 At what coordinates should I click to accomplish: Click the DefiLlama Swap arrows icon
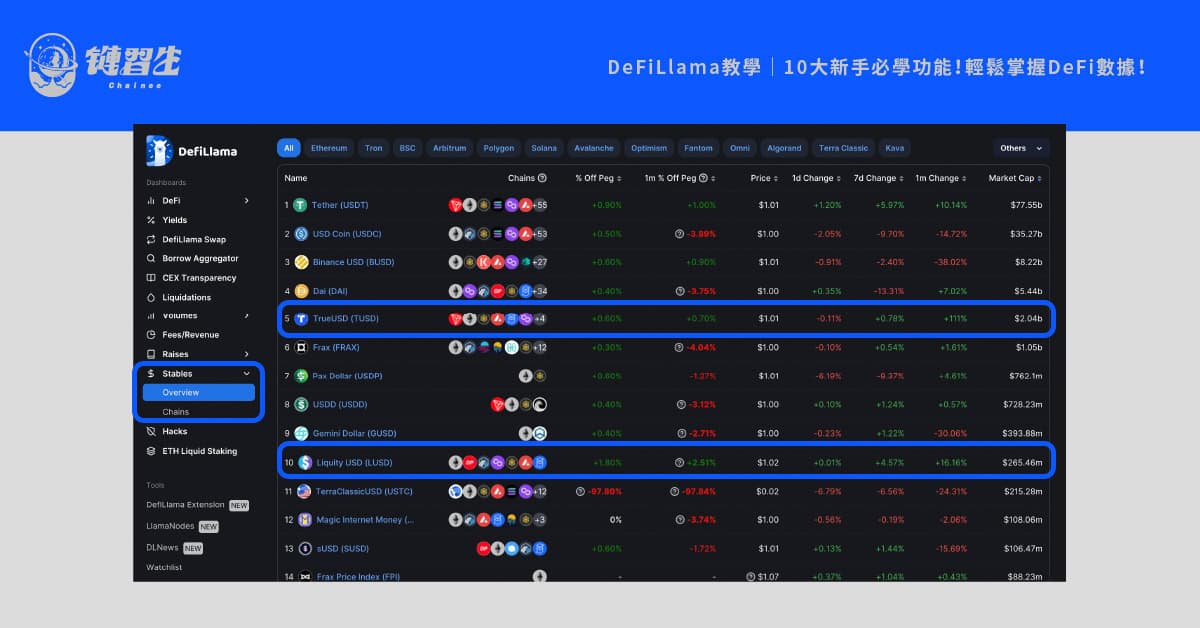[x=151, y=240]
